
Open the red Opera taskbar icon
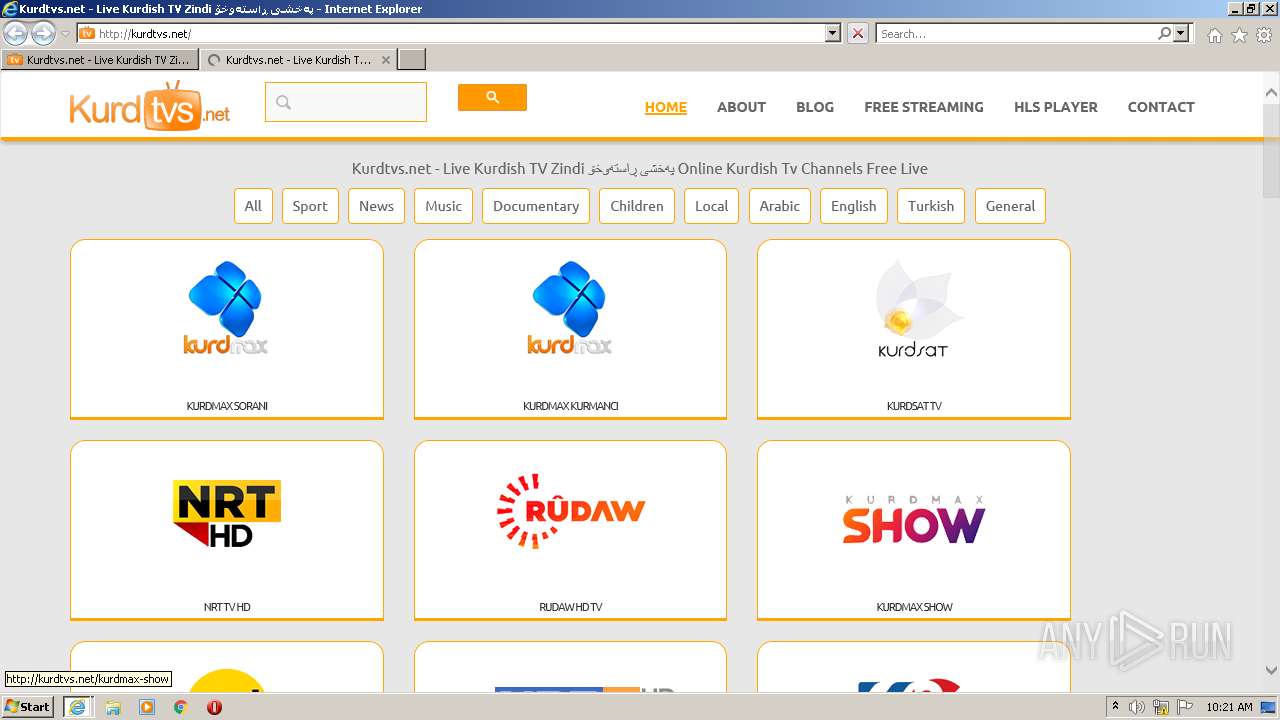tap(214, 707)
